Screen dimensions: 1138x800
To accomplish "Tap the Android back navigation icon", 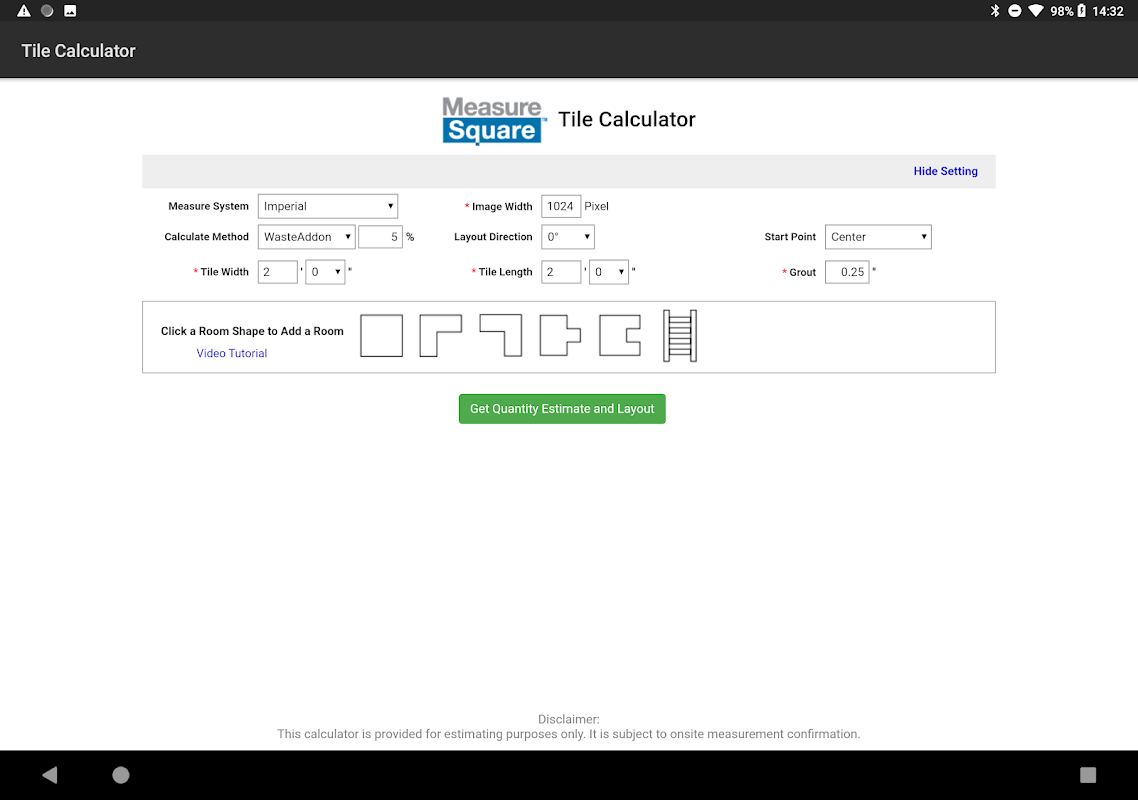I will 49,775.
